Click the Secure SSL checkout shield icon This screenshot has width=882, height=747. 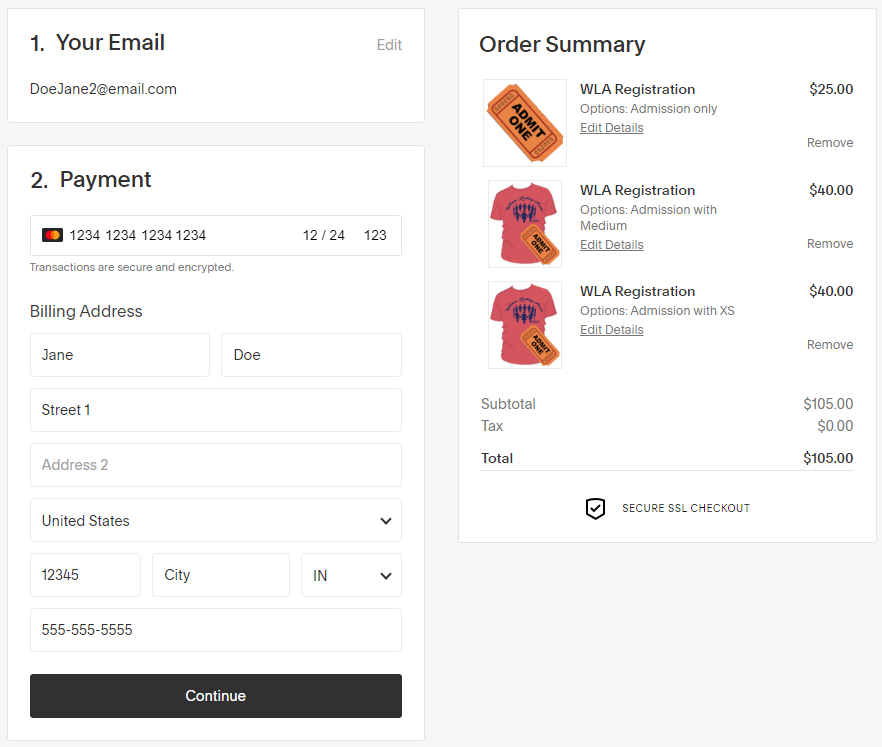[595, 508]
